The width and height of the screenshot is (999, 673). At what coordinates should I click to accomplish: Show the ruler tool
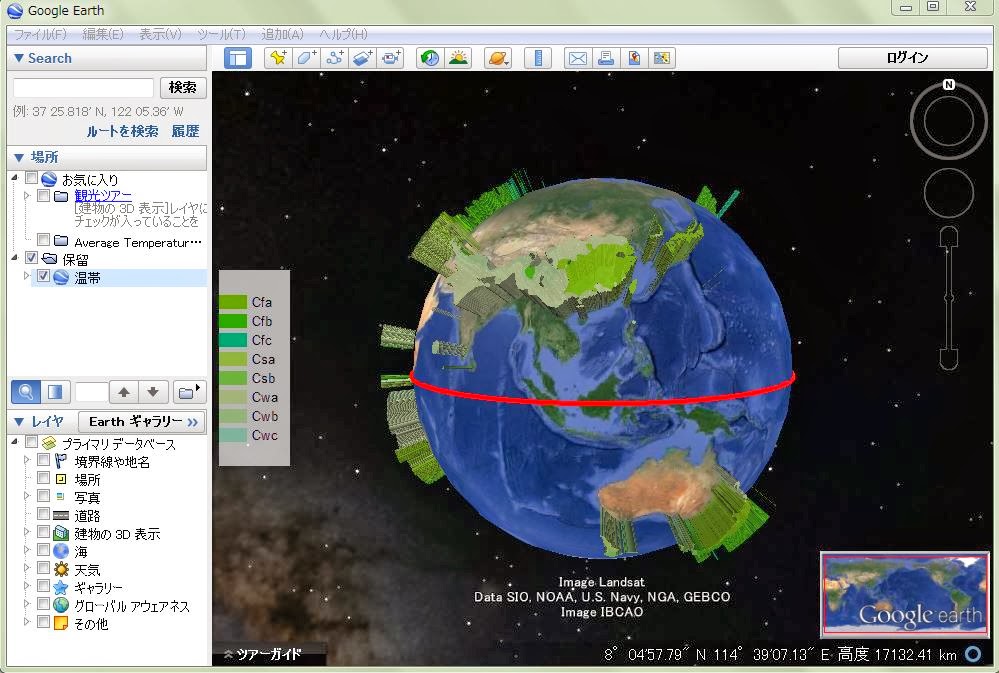[538, 58]
